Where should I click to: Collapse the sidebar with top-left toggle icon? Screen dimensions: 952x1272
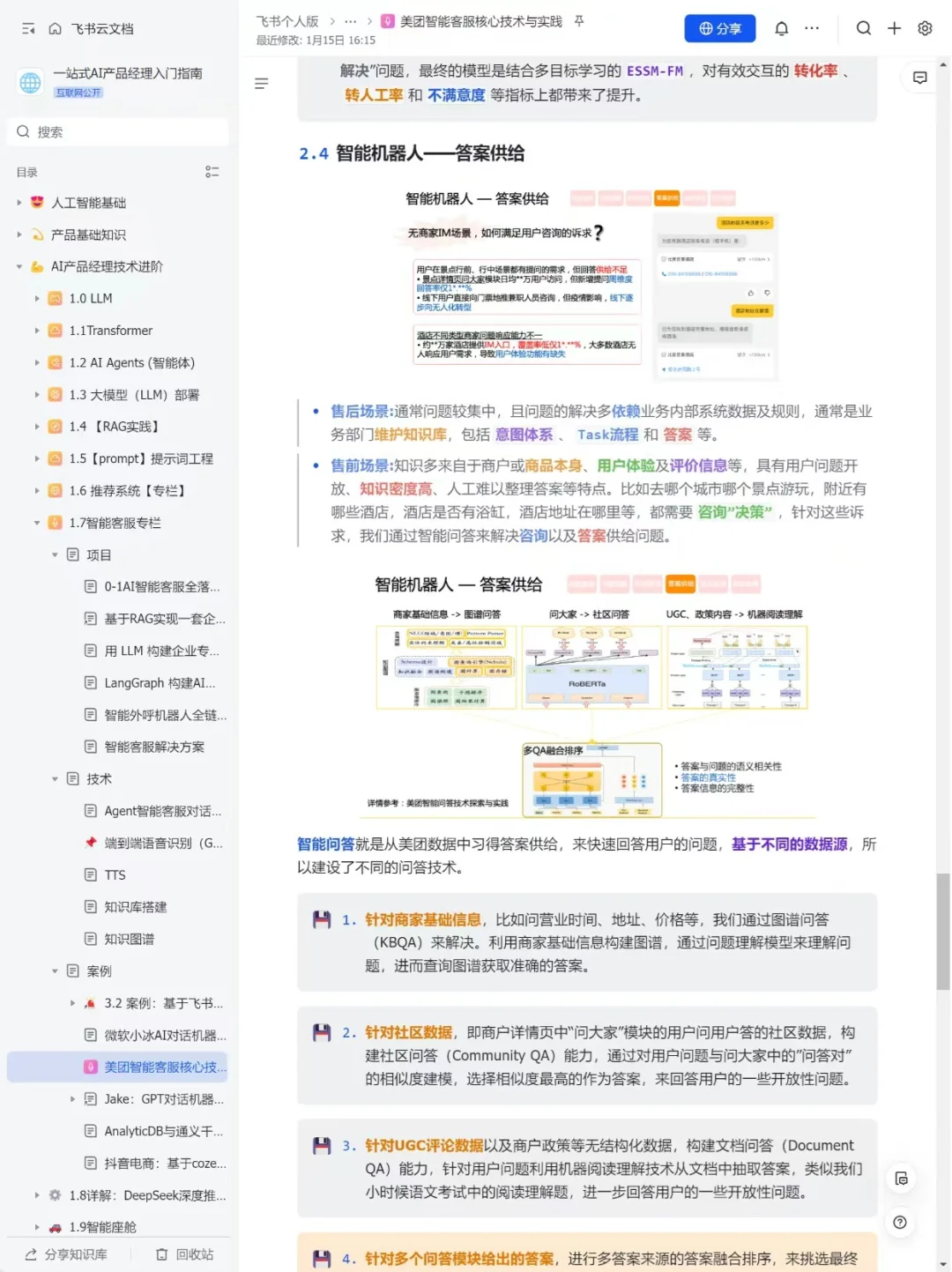[x=28, y=29]
